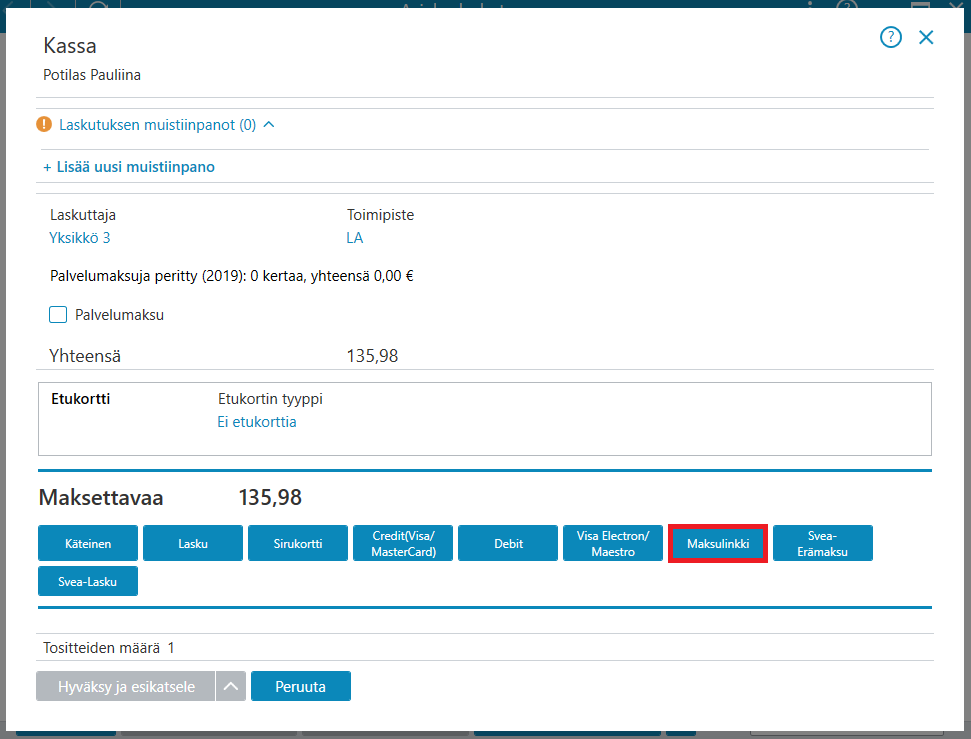
Task: Enable the Palvelumaksu checkbox
Action: coord(58,315)
